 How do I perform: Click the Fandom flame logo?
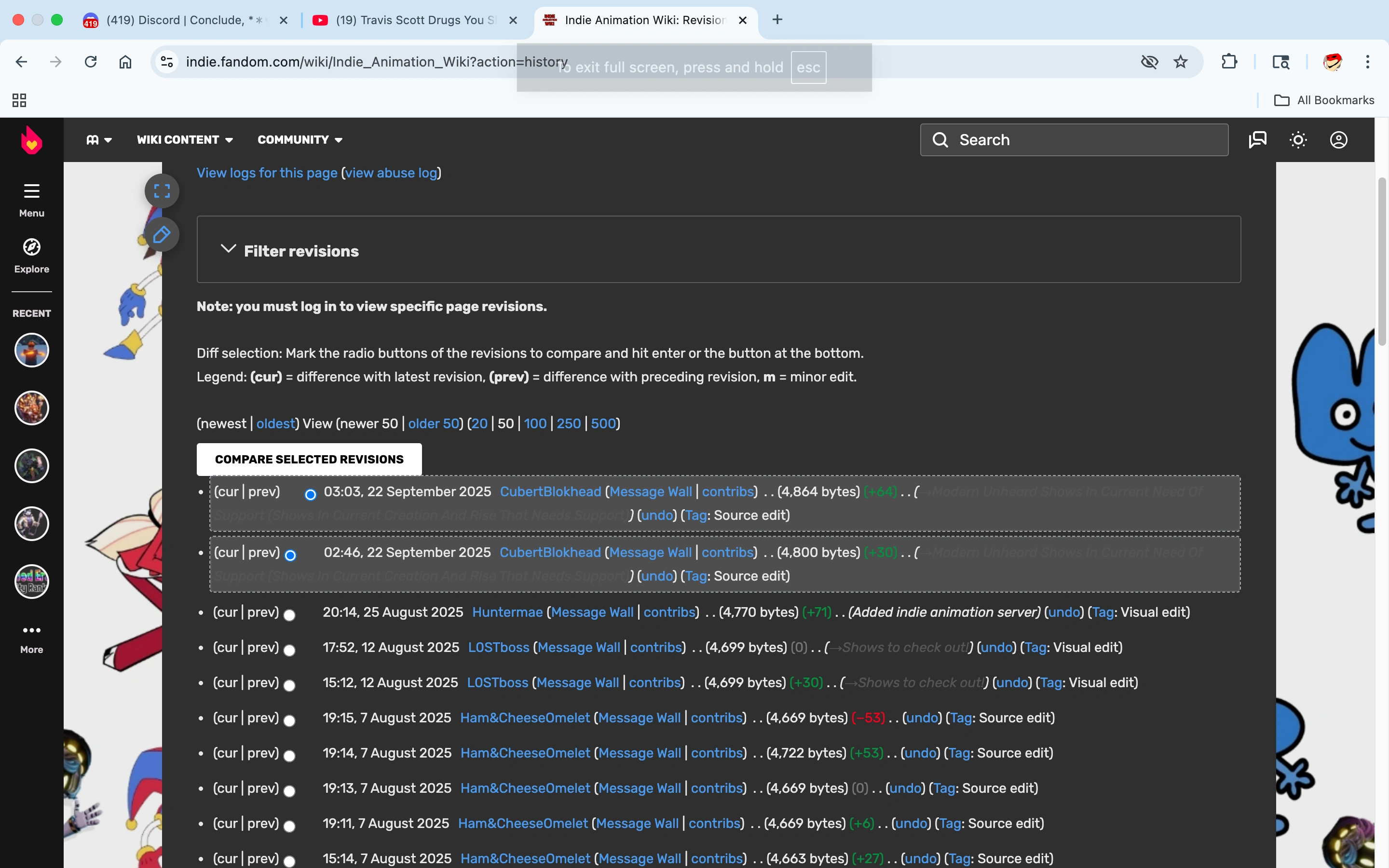click(x=31, y=140)
